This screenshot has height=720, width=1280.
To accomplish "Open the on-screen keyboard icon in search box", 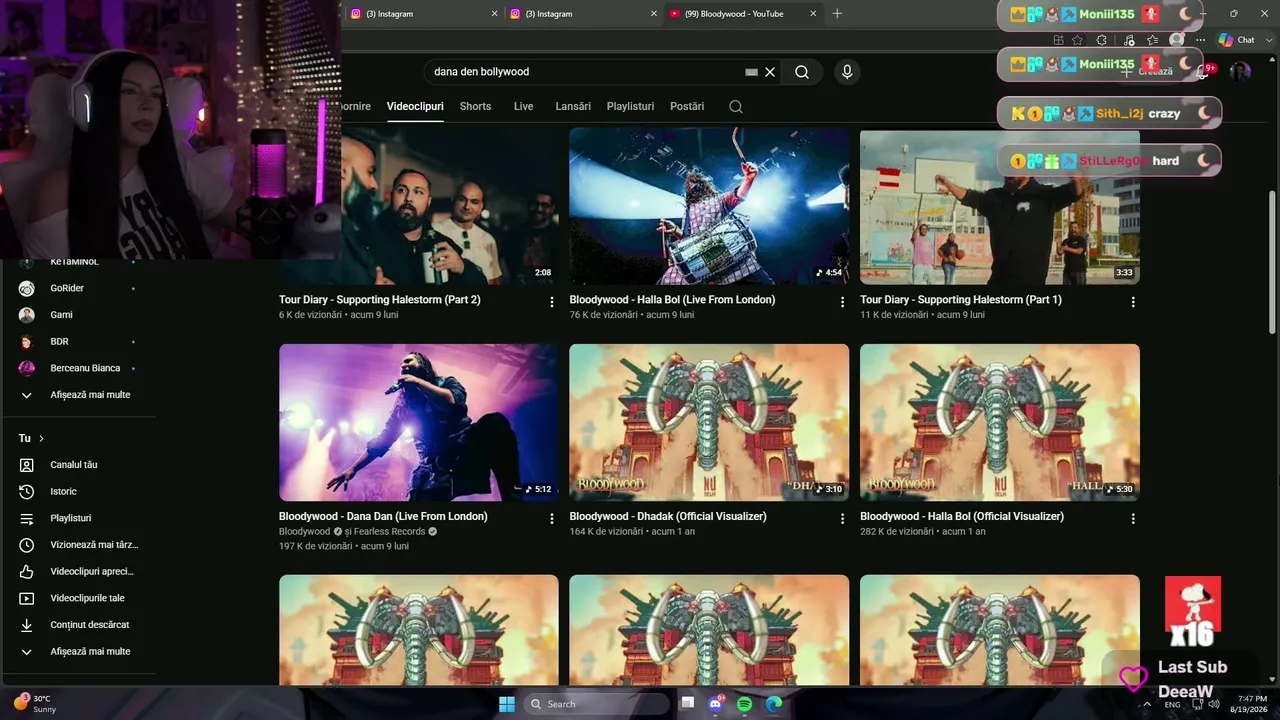I will (x=751, y=72).
